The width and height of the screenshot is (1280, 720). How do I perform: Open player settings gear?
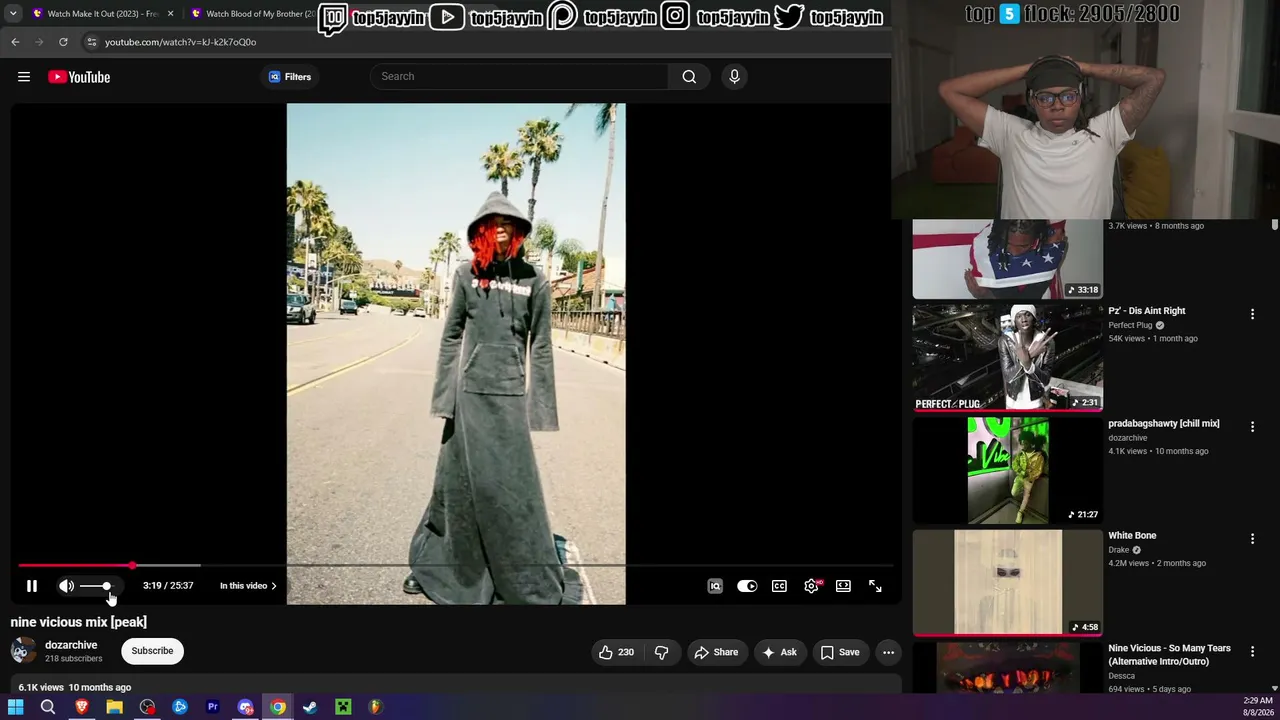click(x=811, y=586)
